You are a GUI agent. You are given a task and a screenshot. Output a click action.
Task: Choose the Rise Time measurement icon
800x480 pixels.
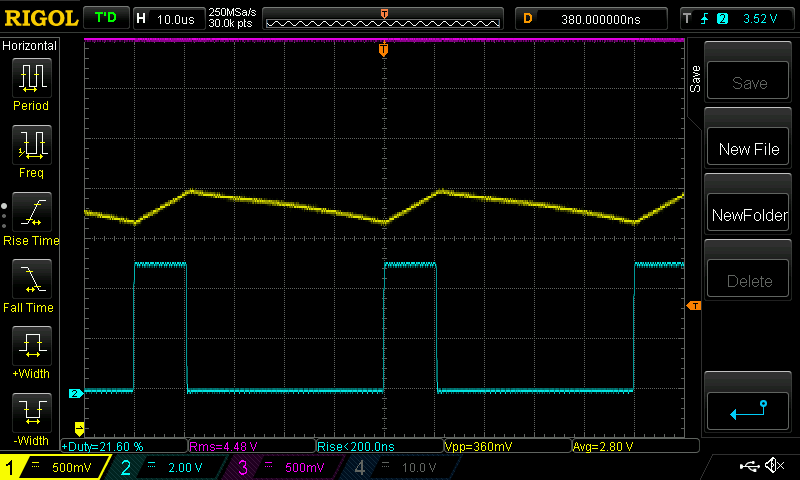click(30, 213)
